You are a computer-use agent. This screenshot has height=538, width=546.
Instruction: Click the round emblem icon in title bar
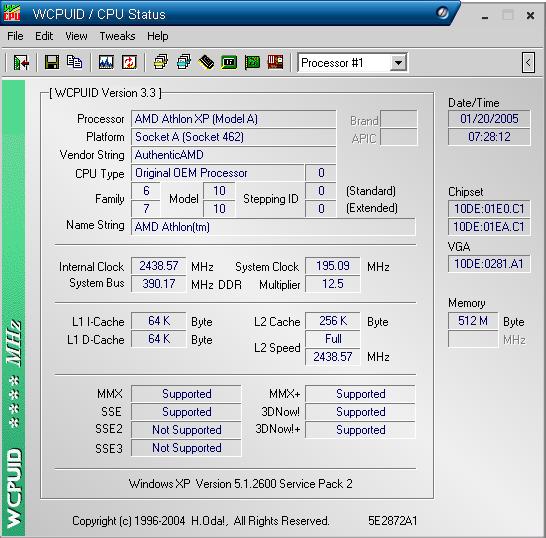coord(442,13)
